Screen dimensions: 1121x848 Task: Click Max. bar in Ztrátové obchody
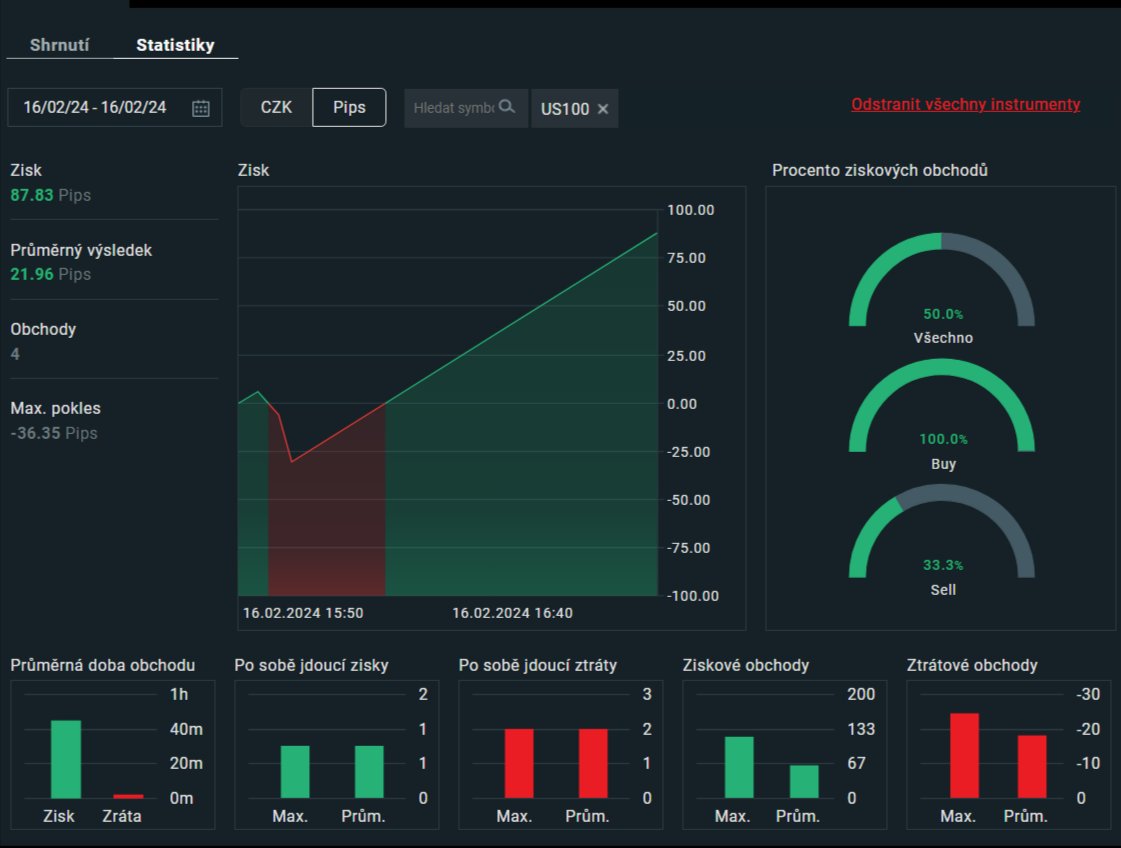[964, 755]
